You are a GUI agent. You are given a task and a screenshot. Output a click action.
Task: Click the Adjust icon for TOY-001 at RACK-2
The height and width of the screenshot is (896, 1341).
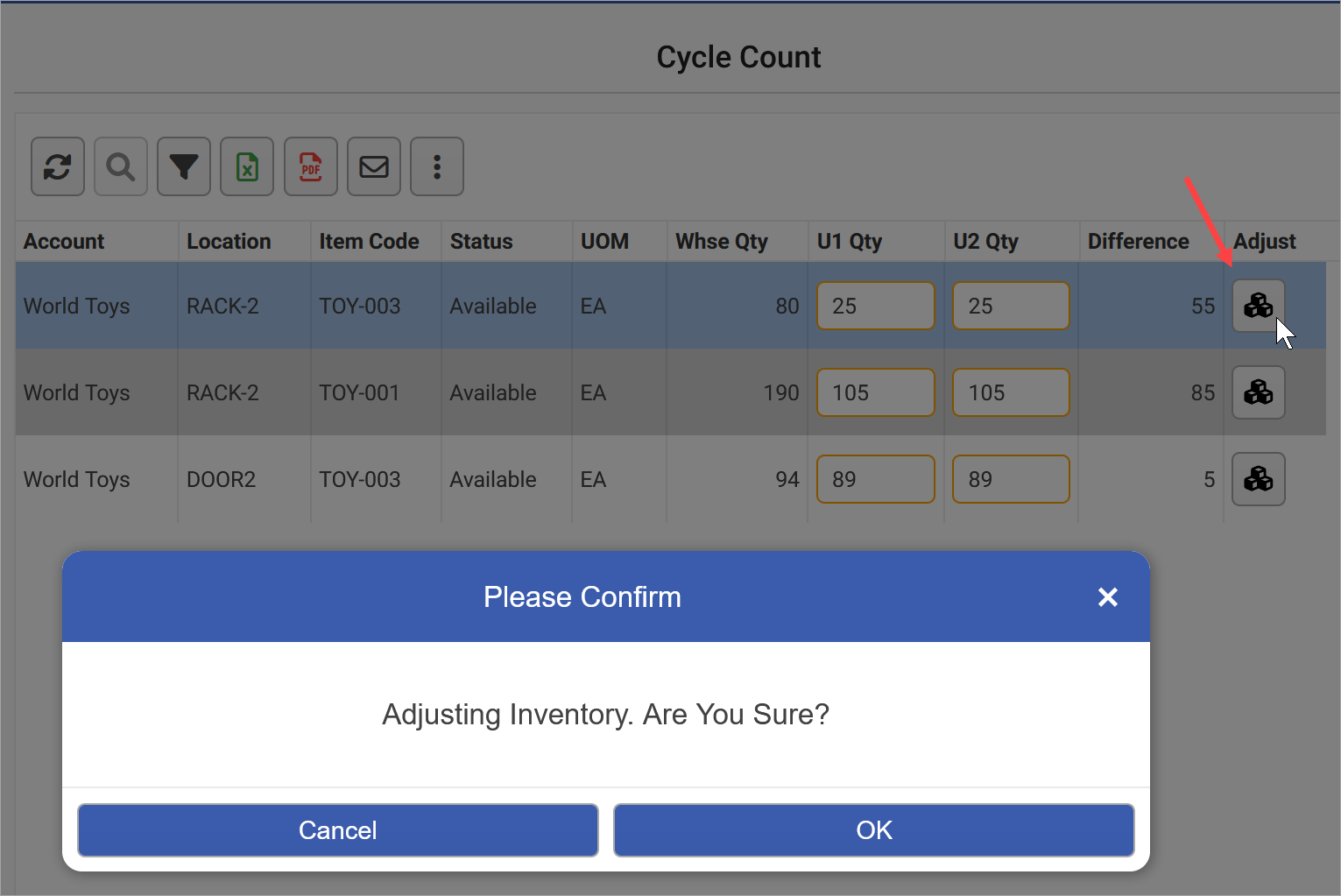[1259, 392]
